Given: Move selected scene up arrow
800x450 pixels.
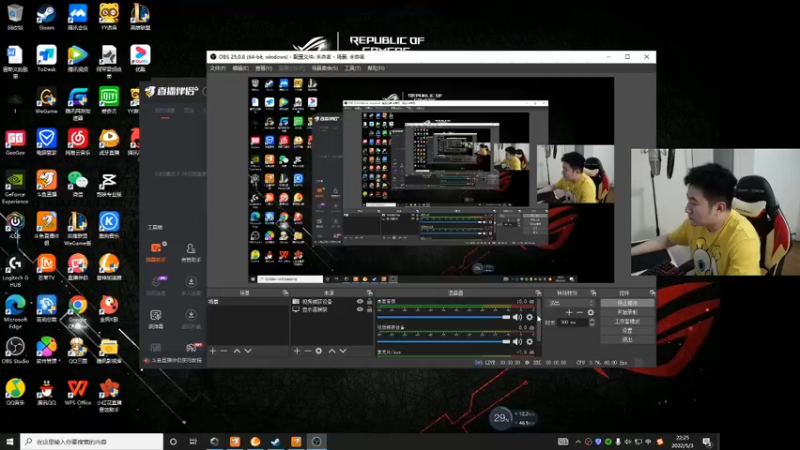Looking at the screenshot, I should click(x=237, y=351).
